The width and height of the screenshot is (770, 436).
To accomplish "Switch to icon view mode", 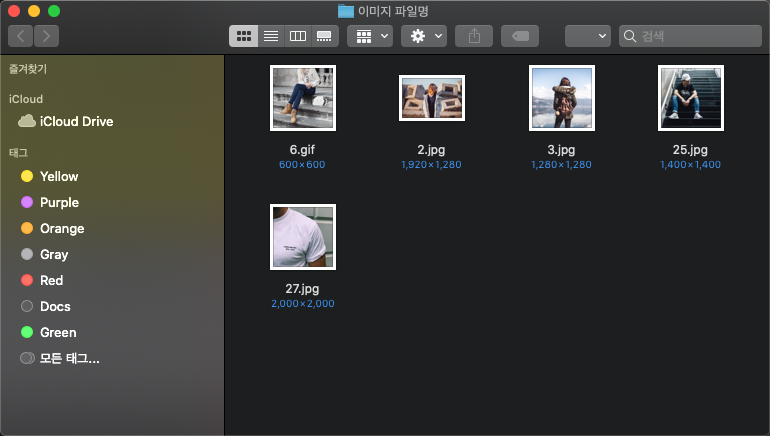I will 243,36.
